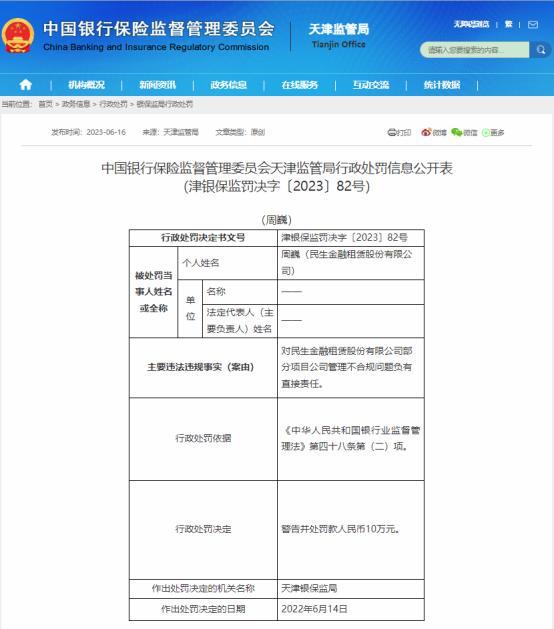Screen dimensions: 554x629
Task: Click the 无障碍浏览 accessibility link
Action: [471, 24]
